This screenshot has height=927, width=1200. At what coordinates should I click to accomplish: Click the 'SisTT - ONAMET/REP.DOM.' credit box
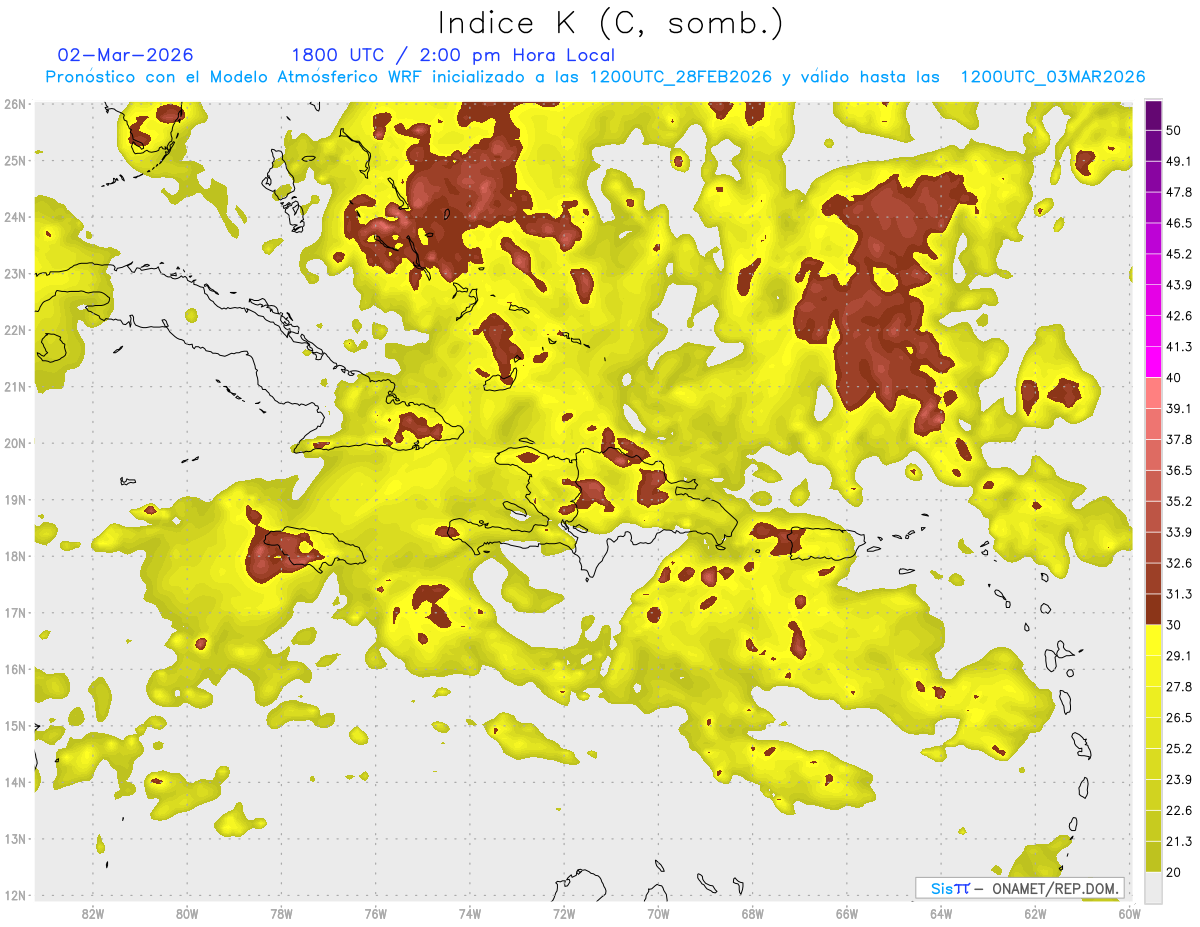pyautogui.click(x=1020, y=888)
